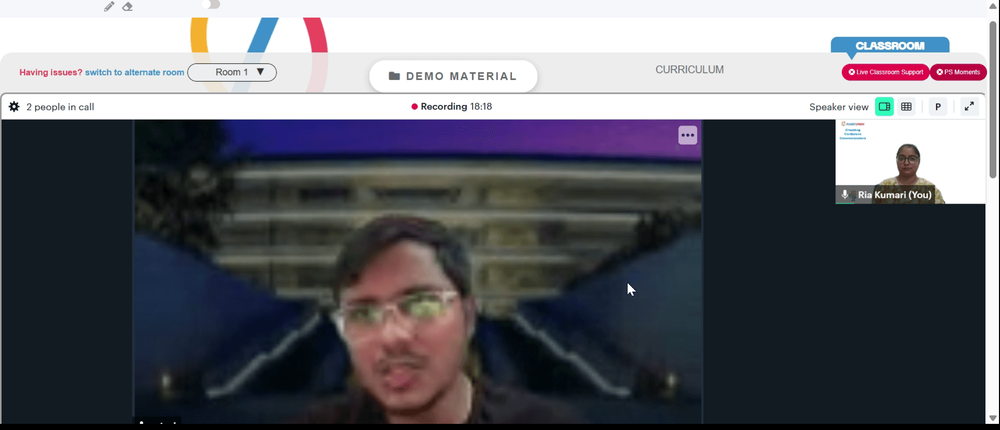Click the switch to alternate room link
The height and width of the screenshot is (430, 1000).
(x=135, y=72)
